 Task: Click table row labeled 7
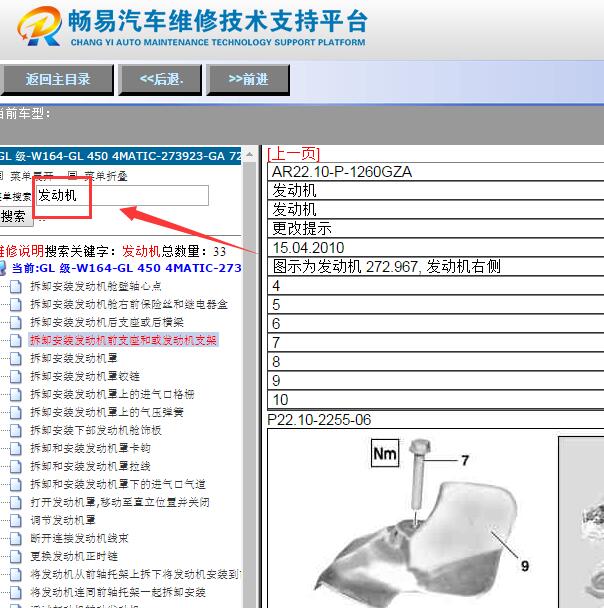pos(435,342)
